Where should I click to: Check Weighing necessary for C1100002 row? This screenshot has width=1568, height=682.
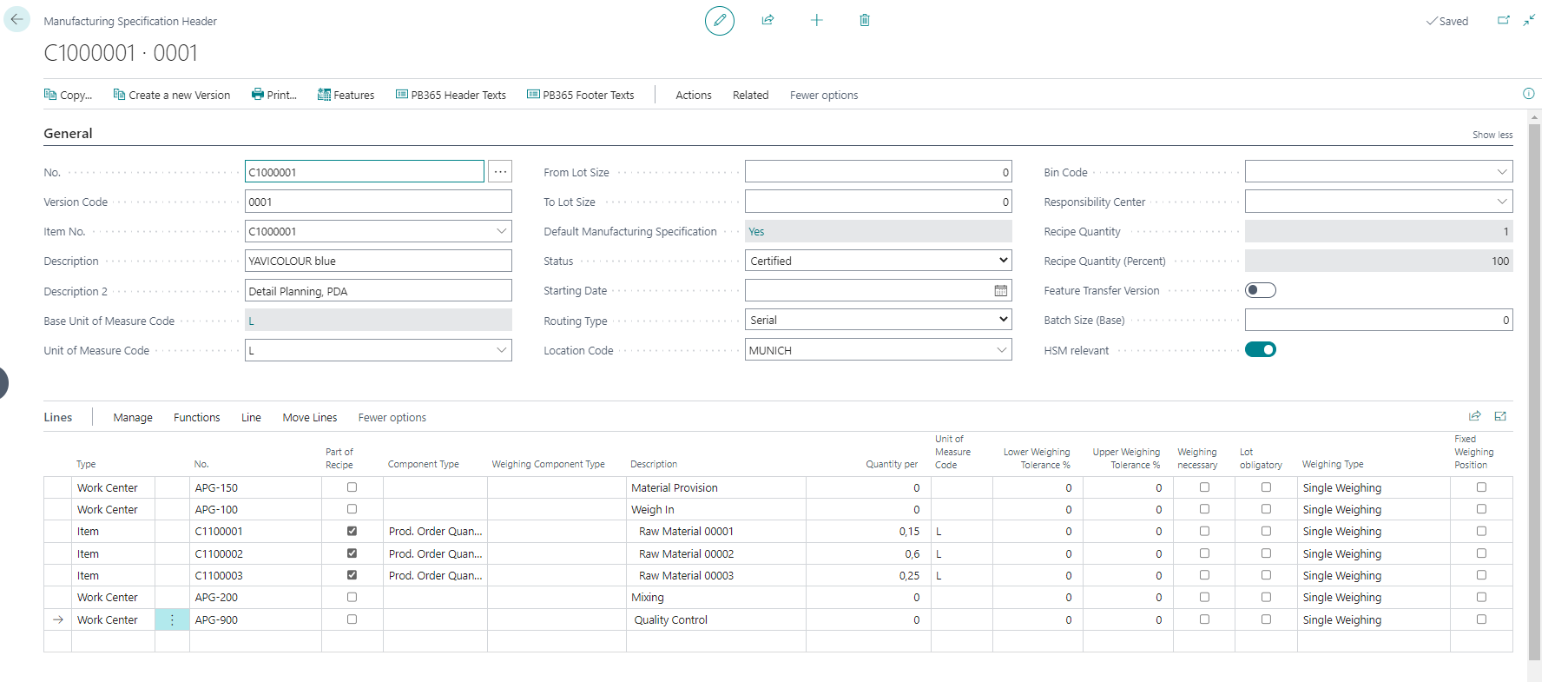(x=1204, y=553)
